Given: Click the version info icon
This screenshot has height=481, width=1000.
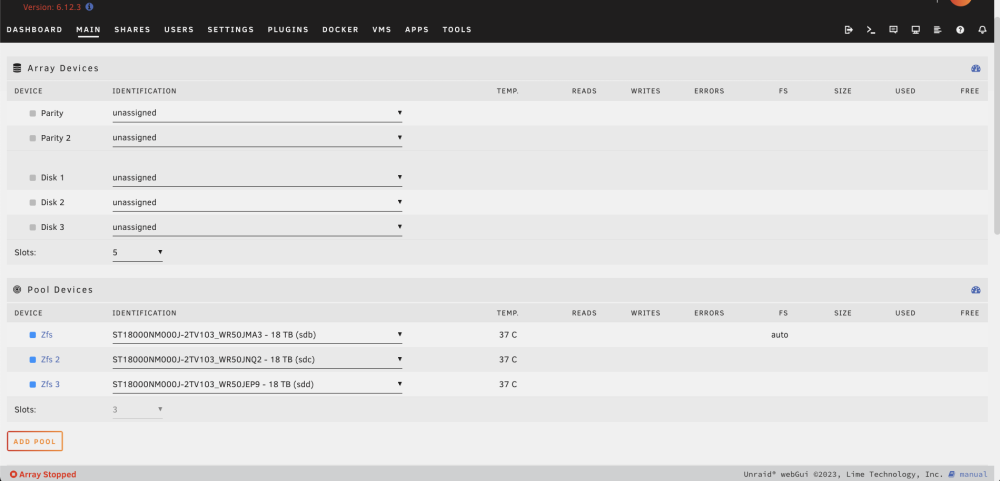Looking at the screenshot, I should pyautogui.click(x=89, y=7).
